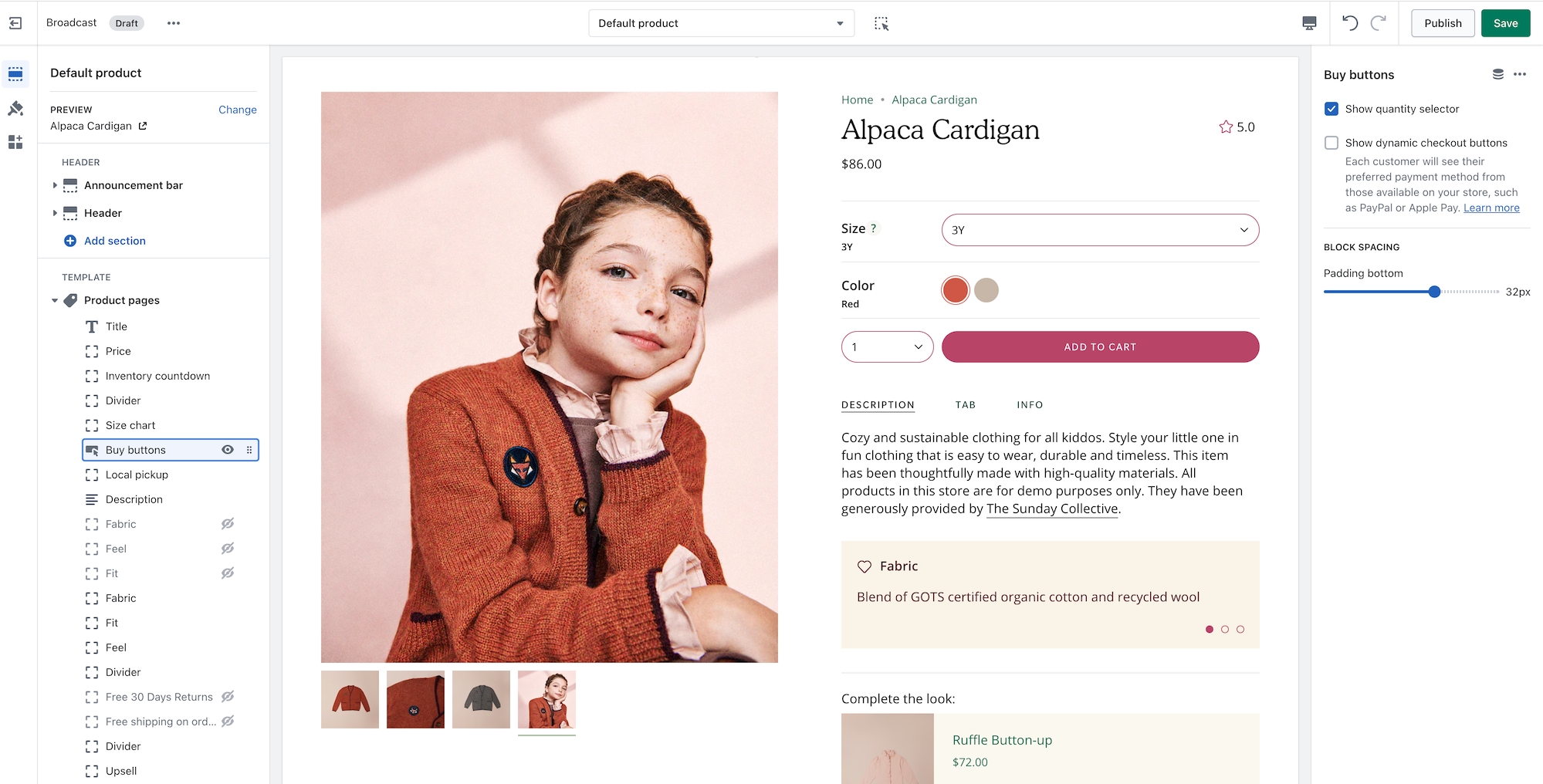Open the app embeds icon
Screen dimensions: 1543x784
coord(15,143)
